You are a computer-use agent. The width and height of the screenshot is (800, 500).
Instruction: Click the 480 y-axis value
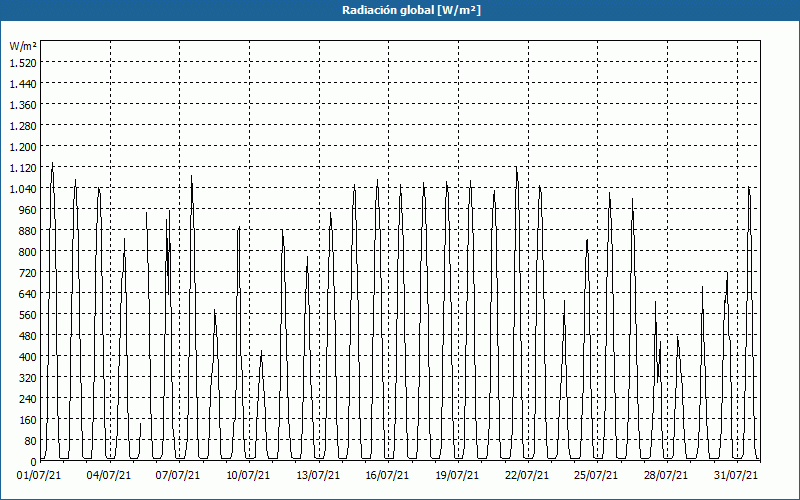(28, 336)
